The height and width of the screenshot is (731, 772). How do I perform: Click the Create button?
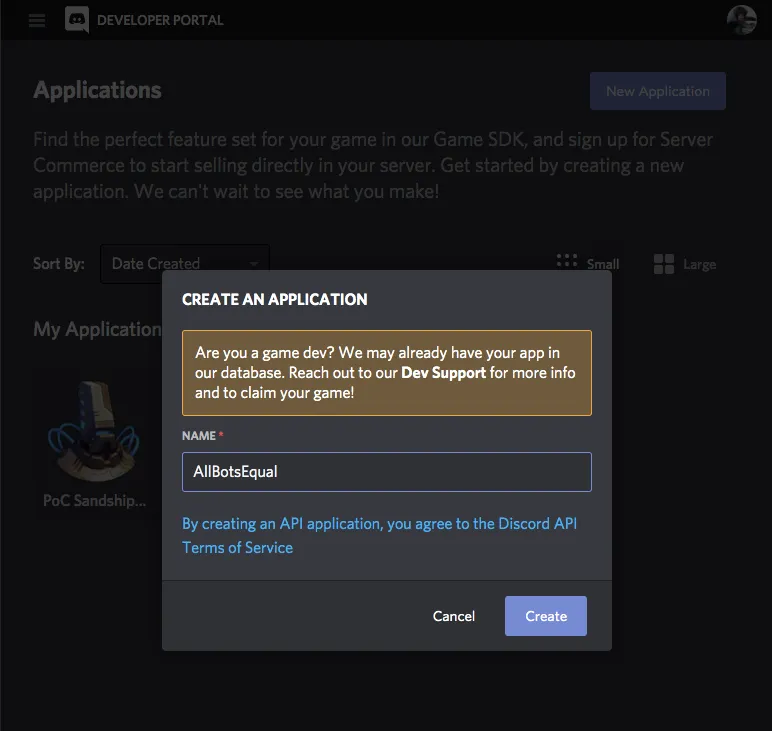[x=546, y=616]
